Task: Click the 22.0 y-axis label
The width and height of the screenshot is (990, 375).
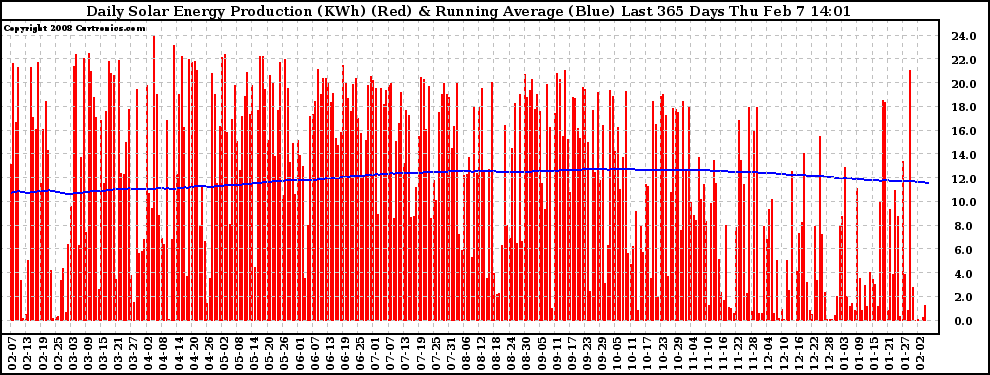Action: tap(964, 60)
